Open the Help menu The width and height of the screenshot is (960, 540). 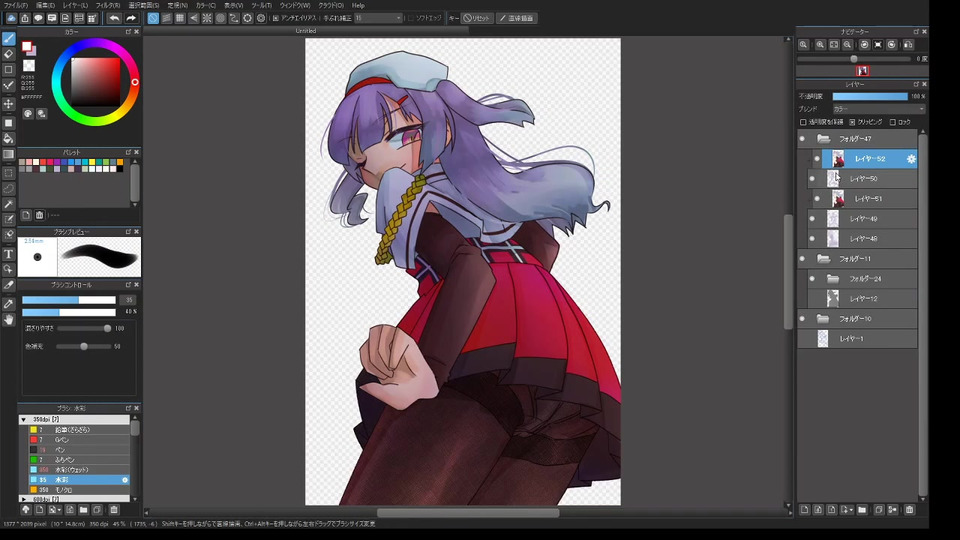coord(358,5)
